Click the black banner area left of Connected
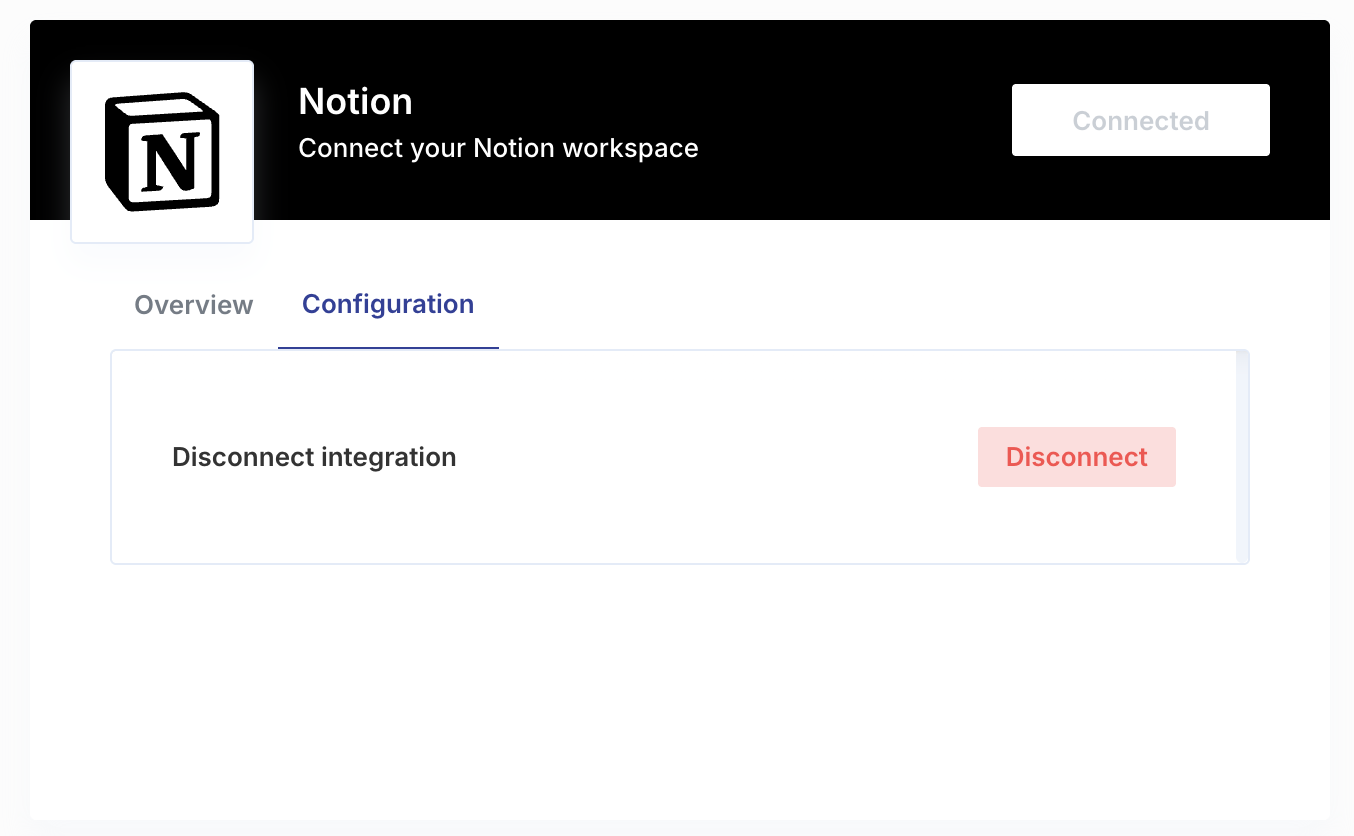Image resolution: width=1354 pixels, height=836 pixels. 850,120
